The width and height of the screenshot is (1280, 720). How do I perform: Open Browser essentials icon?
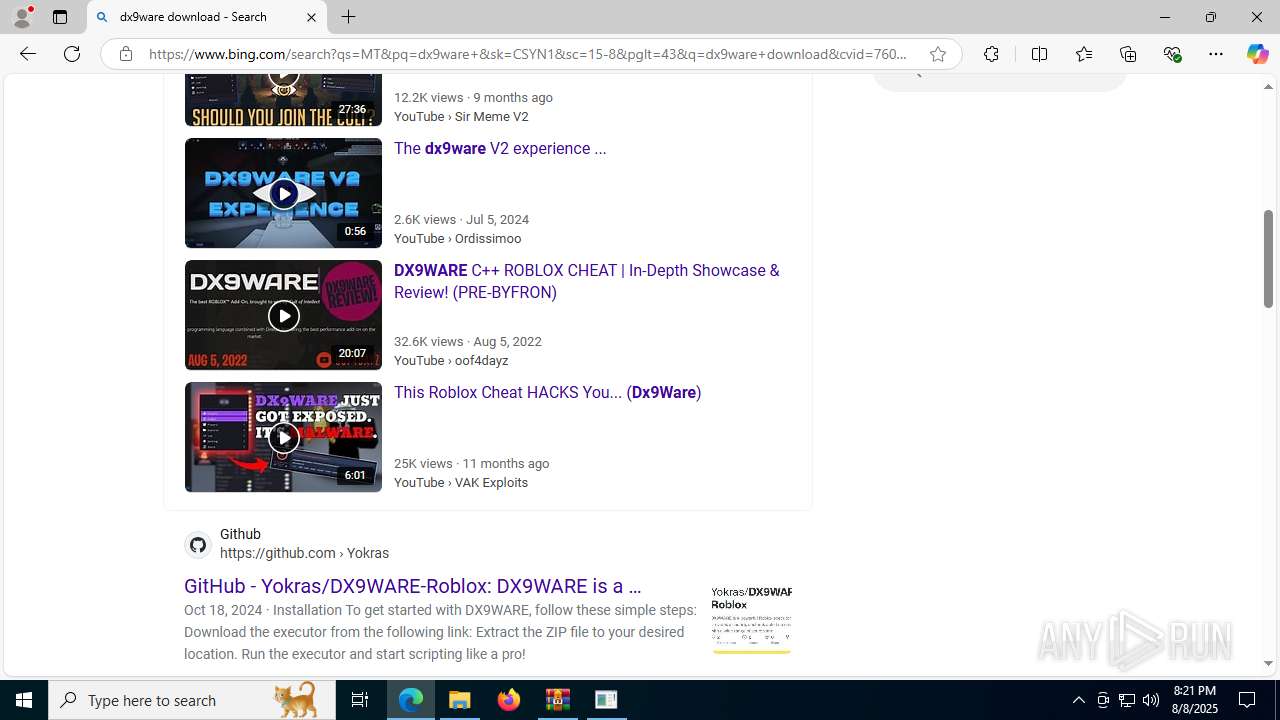(1172, 54)
